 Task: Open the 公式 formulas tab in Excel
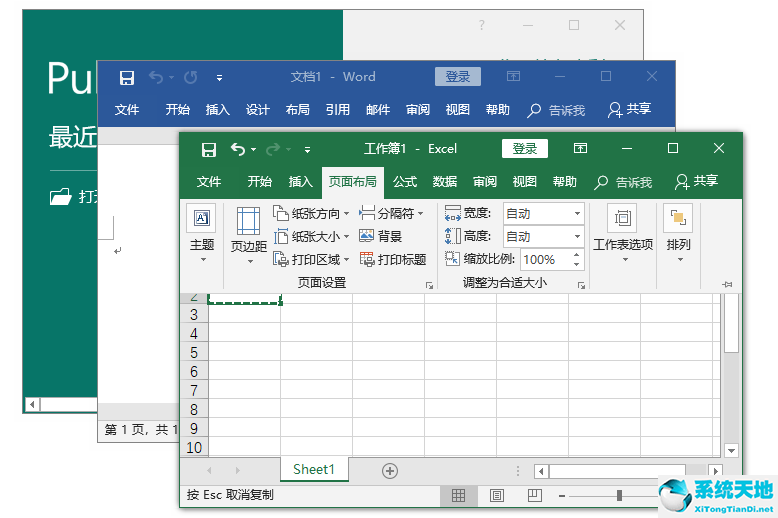tap(405, 182)
